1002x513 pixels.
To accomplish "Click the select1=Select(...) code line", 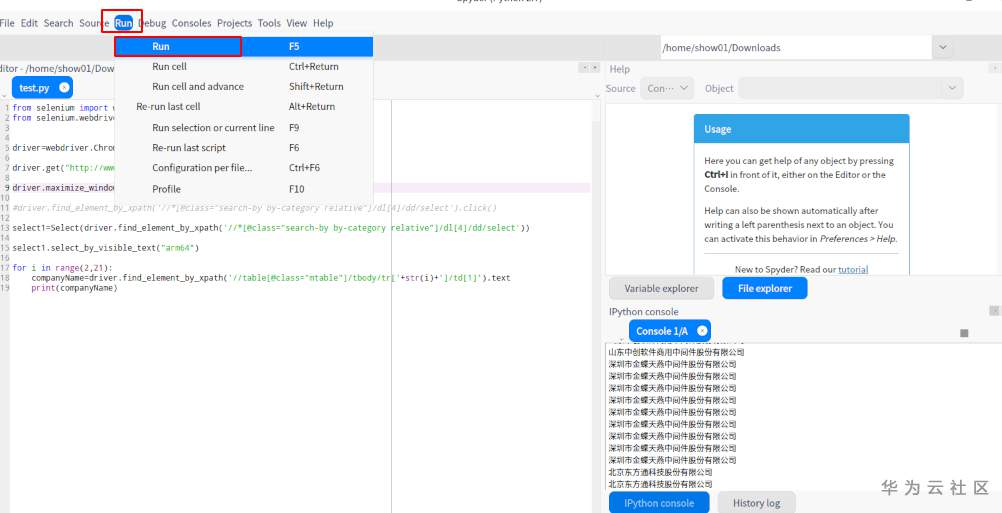I will 271,228.
